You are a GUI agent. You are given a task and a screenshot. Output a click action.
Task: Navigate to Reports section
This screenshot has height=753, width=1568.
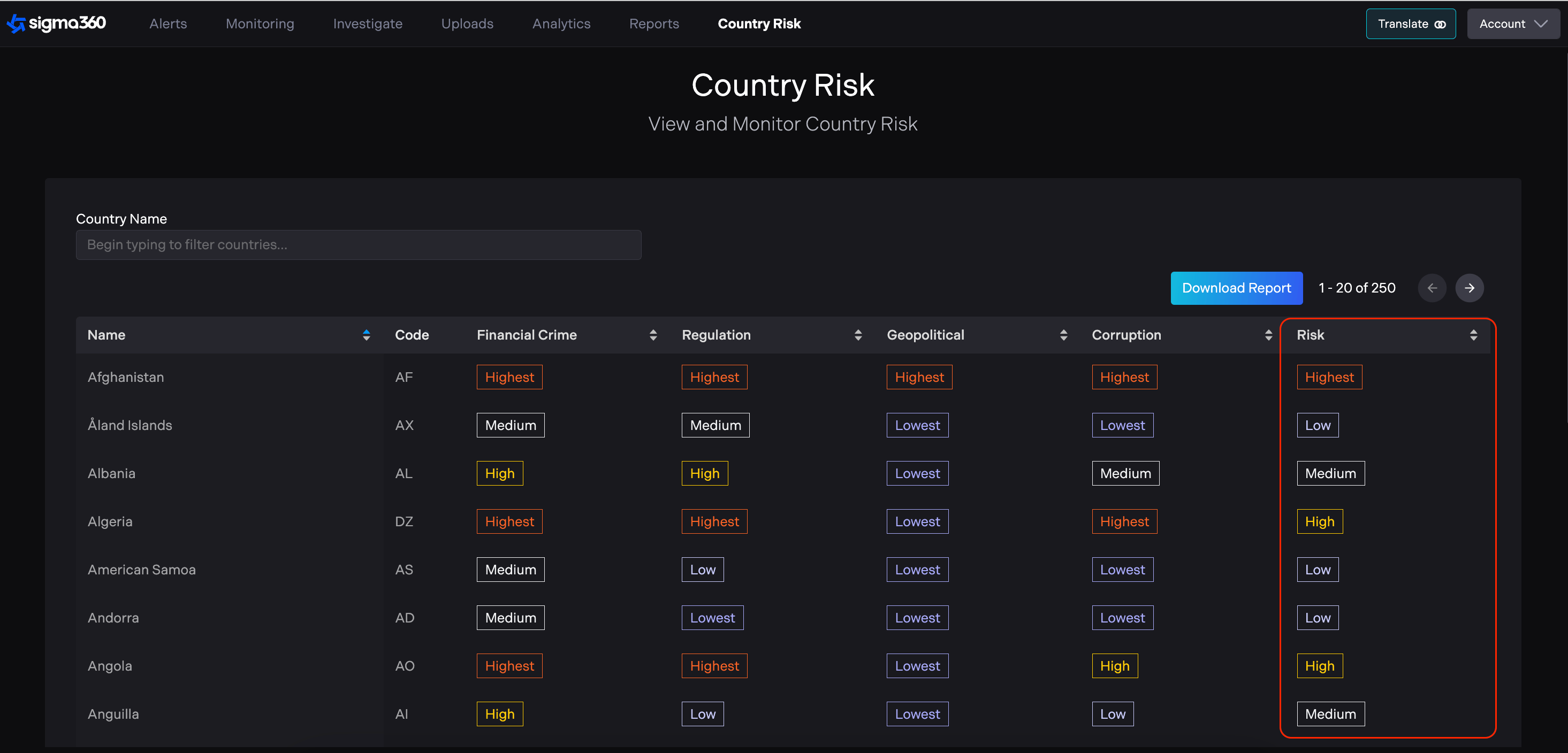(x=654, y=24)
